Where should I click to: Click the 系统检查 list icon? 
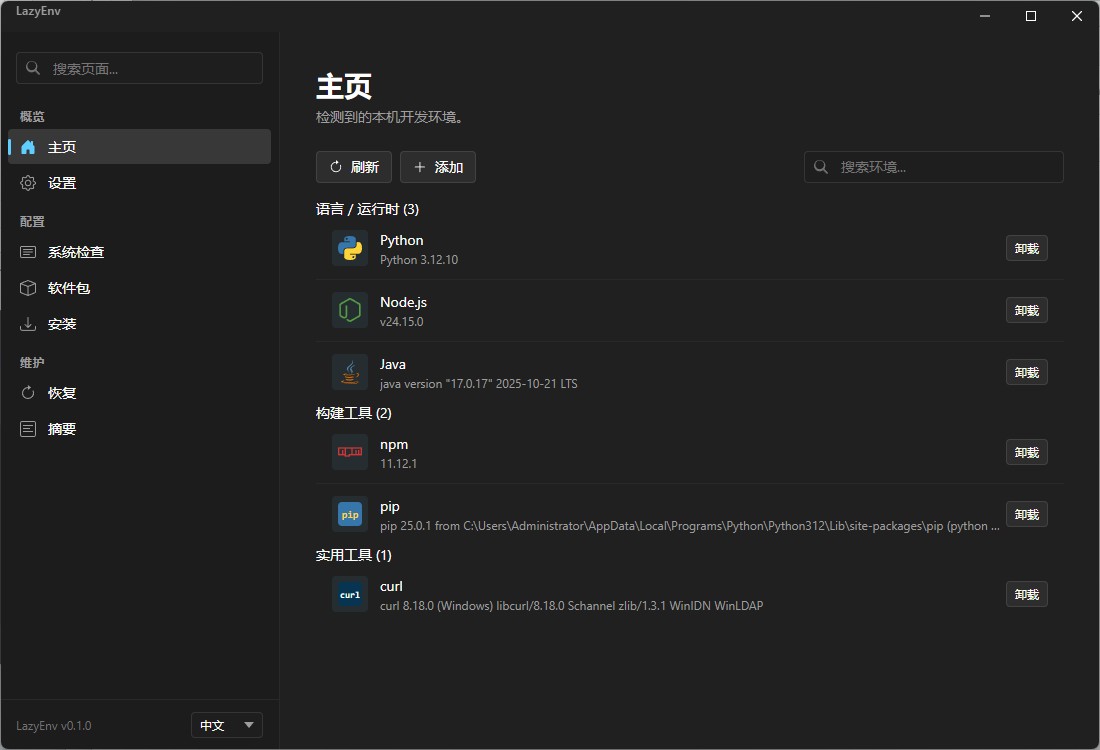coord(28,252)
